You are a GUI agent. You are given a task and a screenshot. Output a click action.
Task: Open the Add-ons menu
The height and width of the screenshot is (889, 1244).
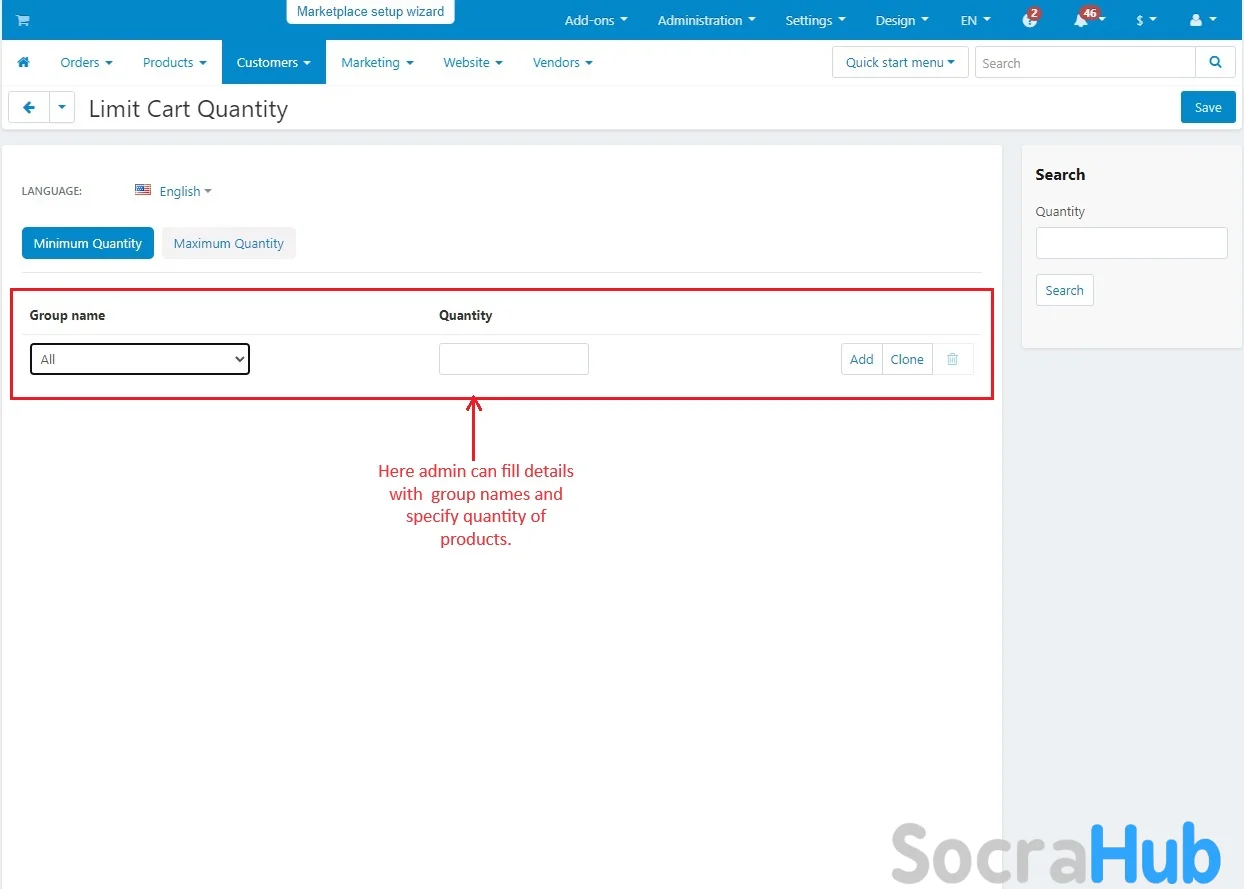click(x=596, y=20)
